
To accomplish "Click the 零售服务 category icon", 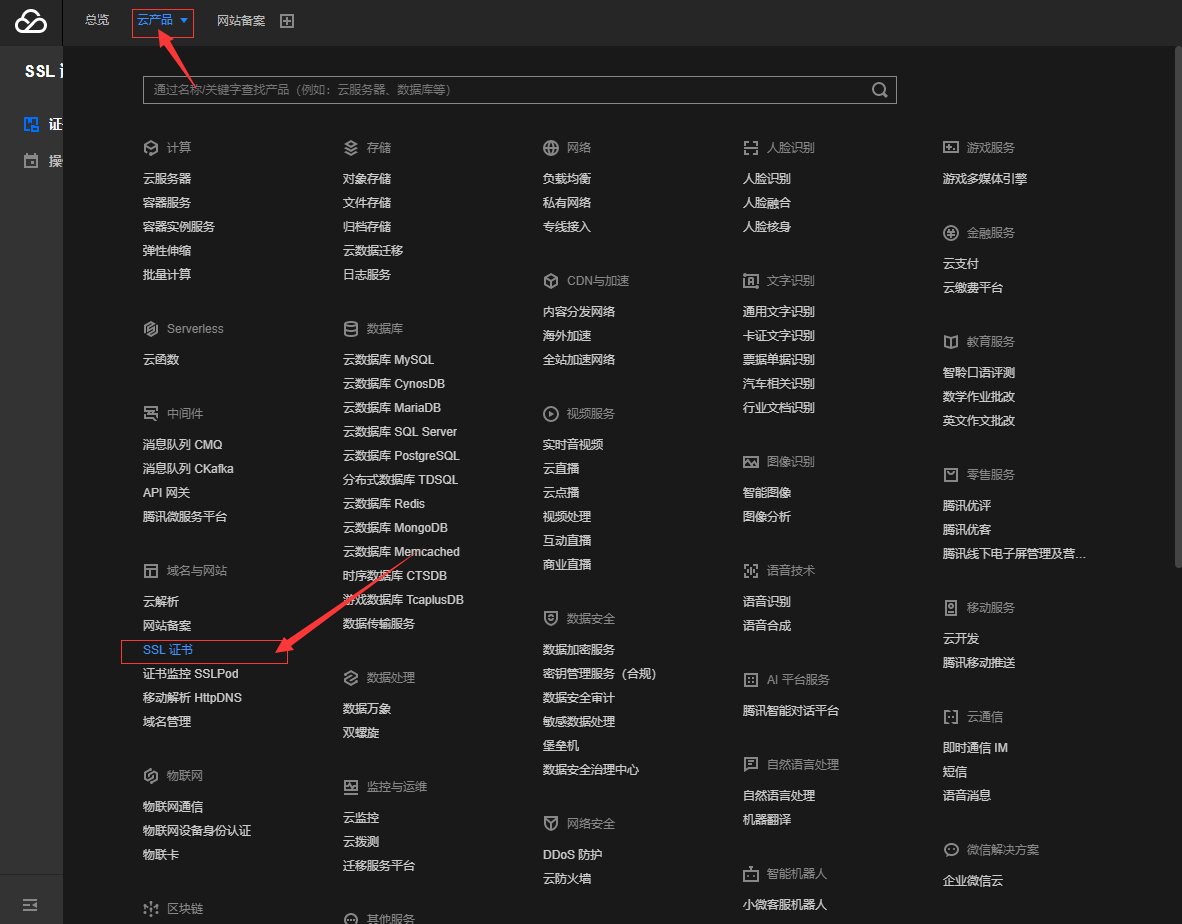I will (x=951, y=475).
